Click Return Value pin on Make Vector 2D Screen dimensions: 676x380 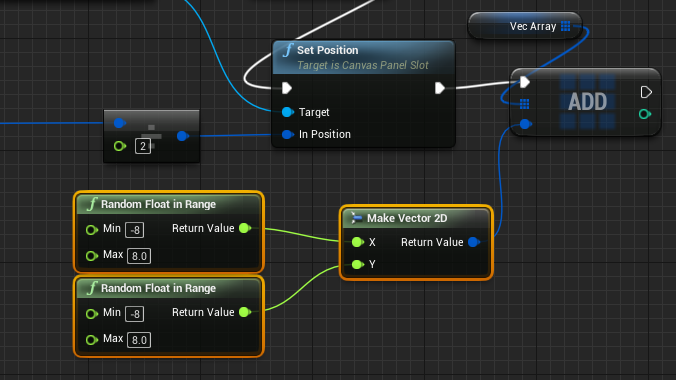[x=474, y=242]
